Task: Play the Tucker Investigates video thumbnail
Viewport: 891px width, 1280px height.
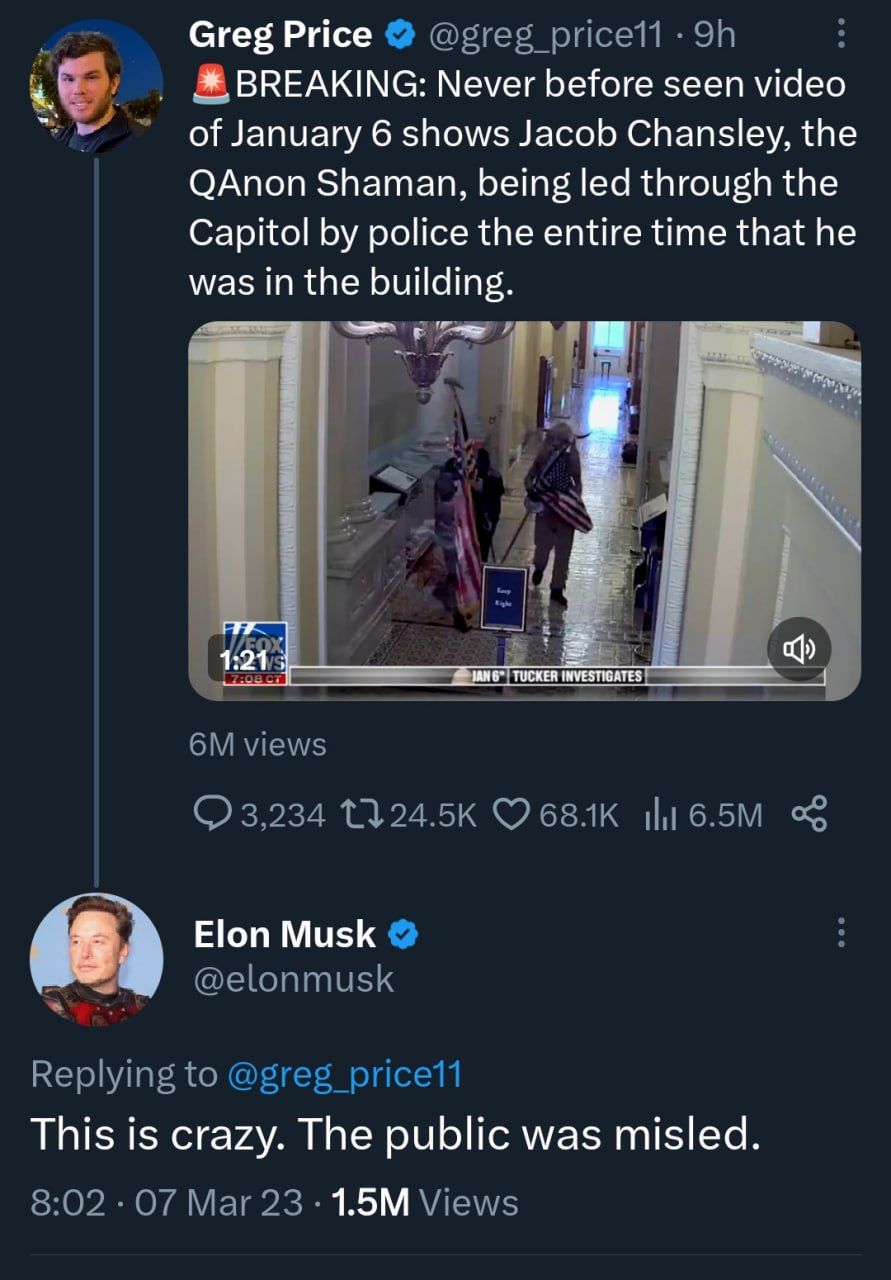Action: pyautogui.click(x=524, y=510)
